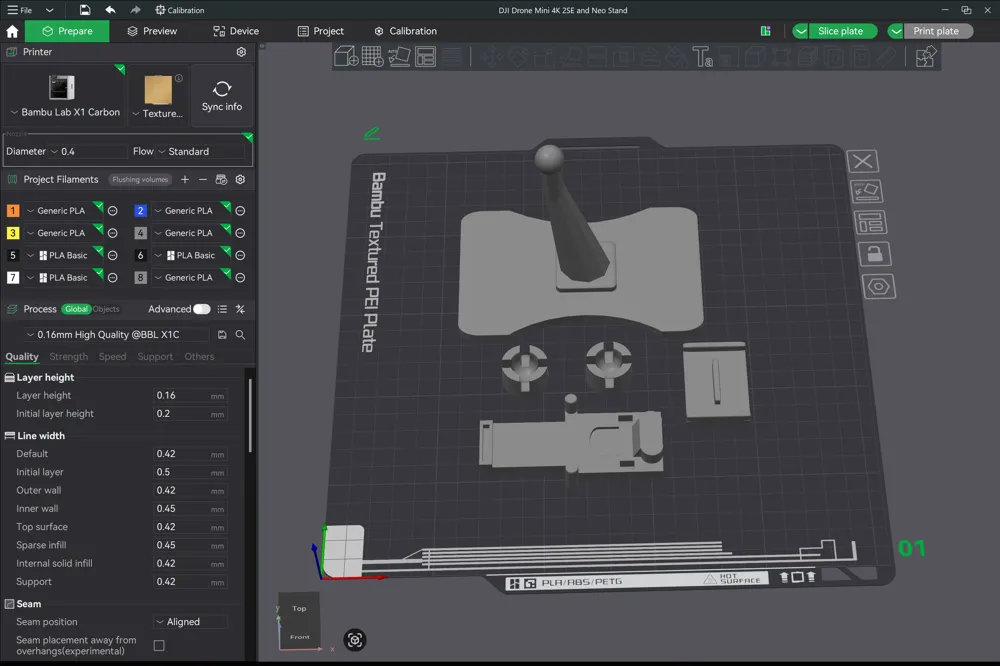Image resolution: width=1000 pixels, height=666 pixels.
Task: Toggle the Advanced switch
Action: pyautogui.click(x=202, y=309)
